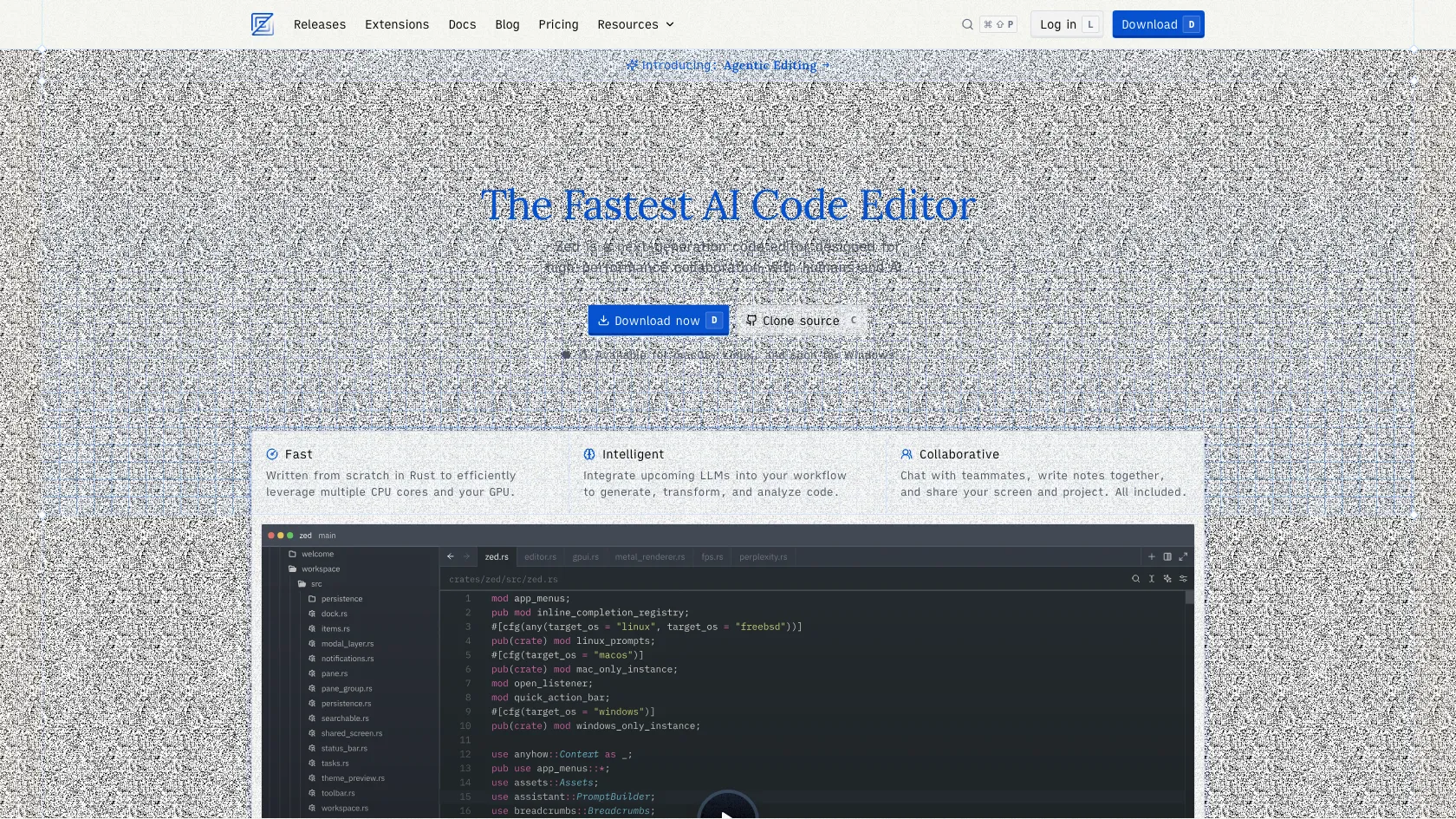Collapse the workspace folder in tree

tap(292, 569)
